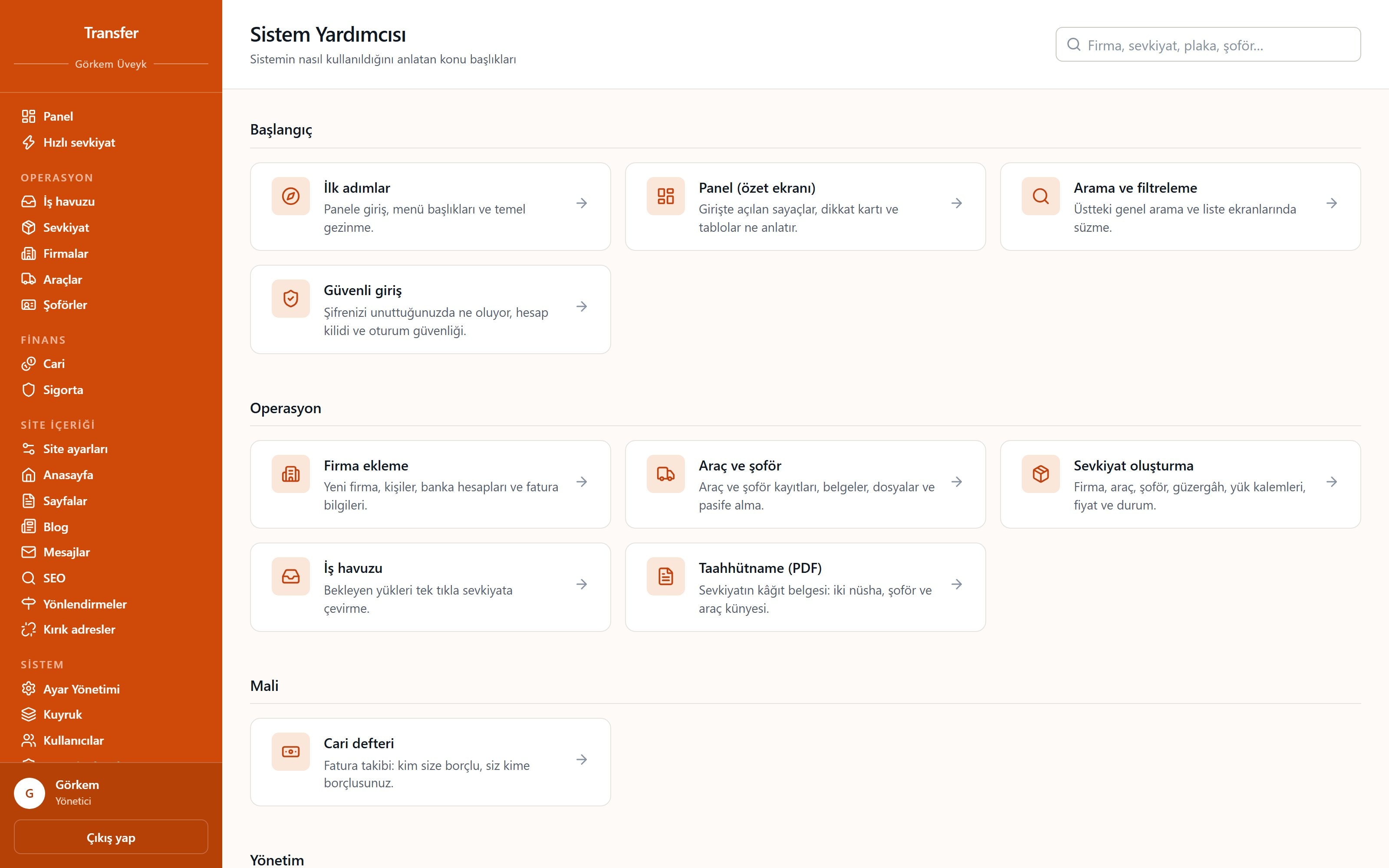Focus the Firma, sevkiyat, plaka search field
1389x868 pixels.
(x=1208, y=45)
